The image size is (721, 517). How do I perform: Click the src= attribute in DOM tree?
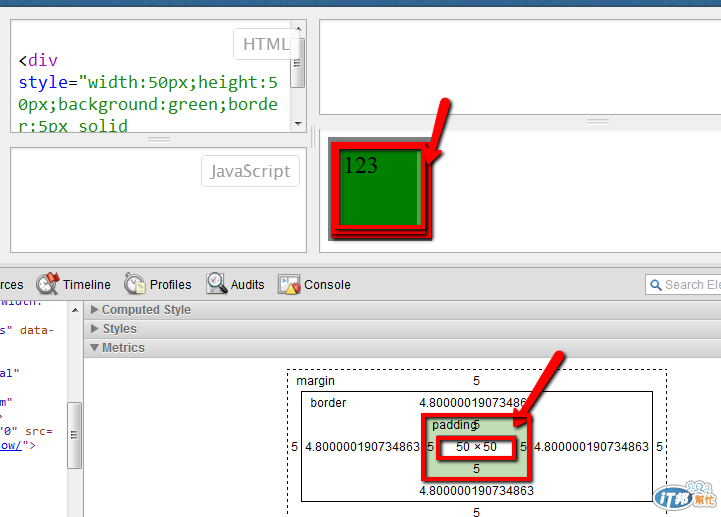39,431
